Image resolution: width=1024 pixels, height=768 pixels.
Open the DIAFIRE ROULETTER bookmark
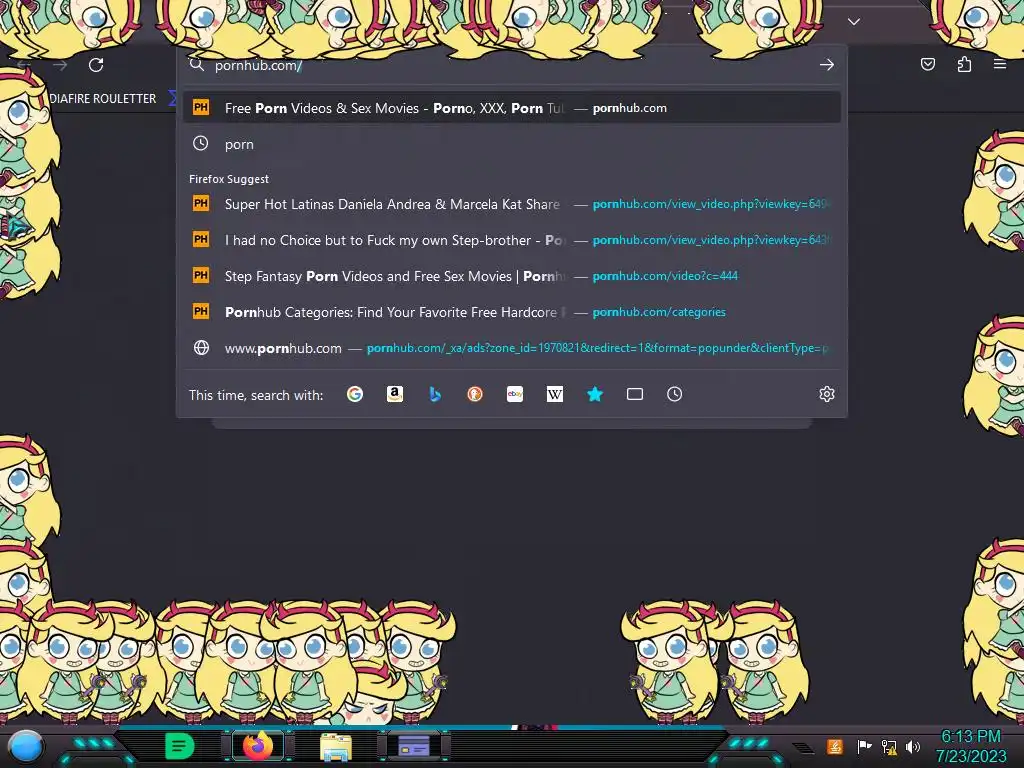103,99
